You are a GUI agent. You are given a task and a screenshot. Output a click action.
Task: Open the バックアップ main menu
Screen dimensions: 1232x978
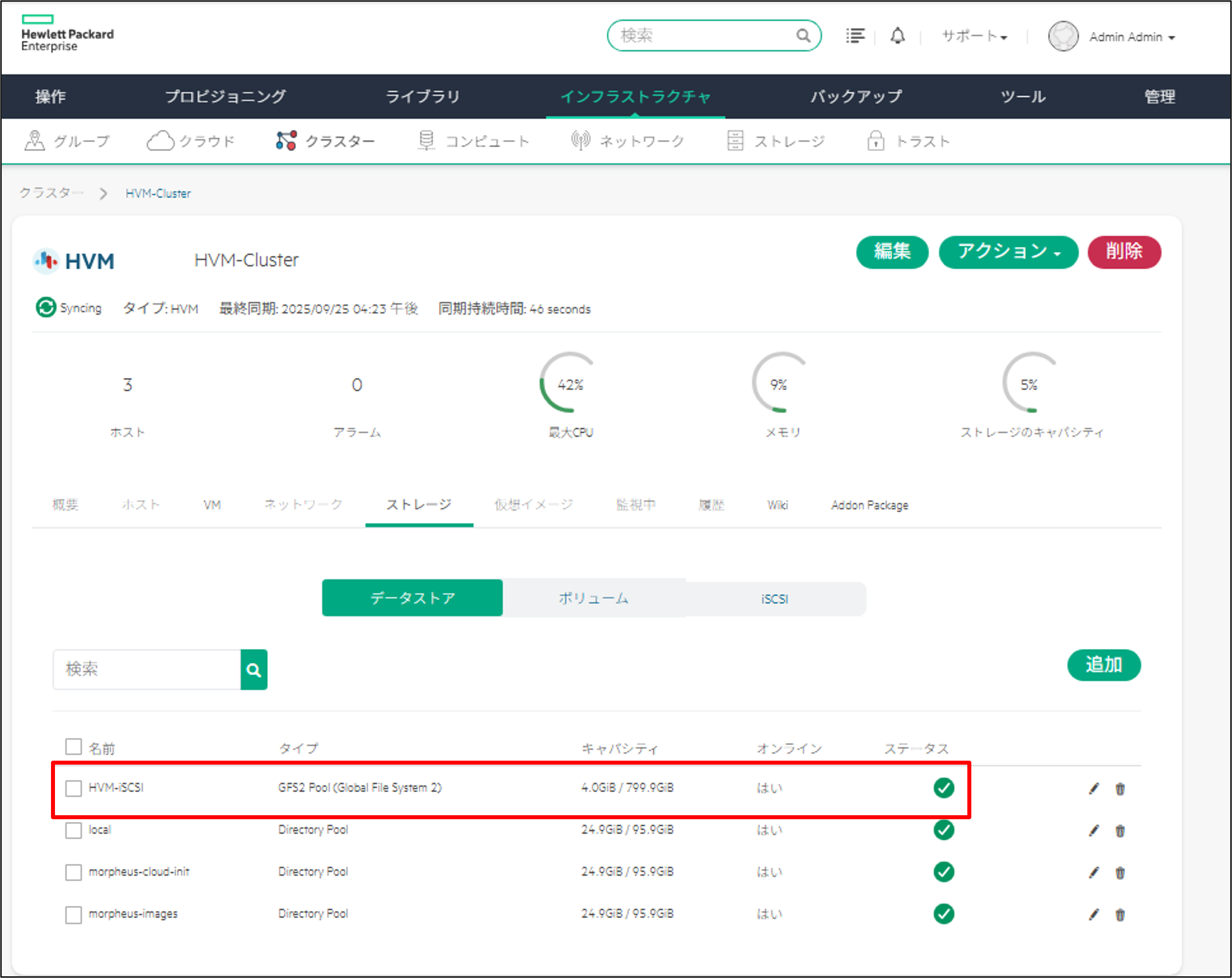pos(856,97)
